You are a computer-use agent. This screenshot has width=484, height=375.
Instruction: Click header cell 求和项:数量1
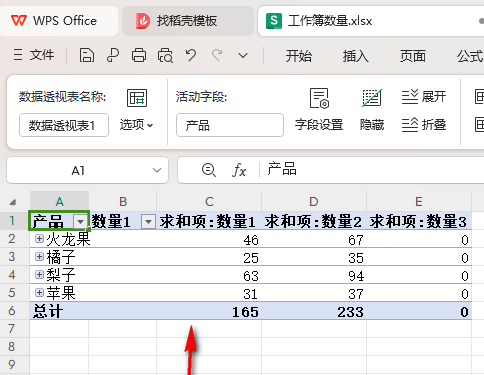click(209, 221)
